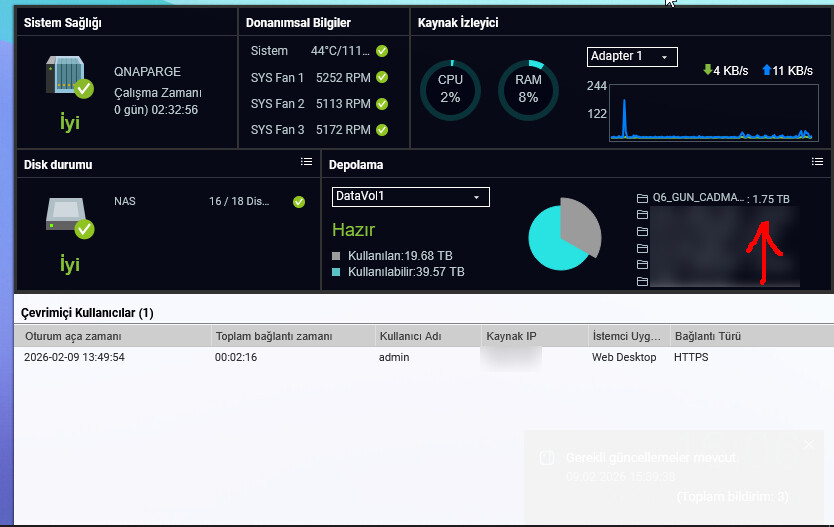The width and height of the screenshot is (834, 527).
Task: Open the Gerekli güncellemeler mevcut notification
Action: click(650, 458)
